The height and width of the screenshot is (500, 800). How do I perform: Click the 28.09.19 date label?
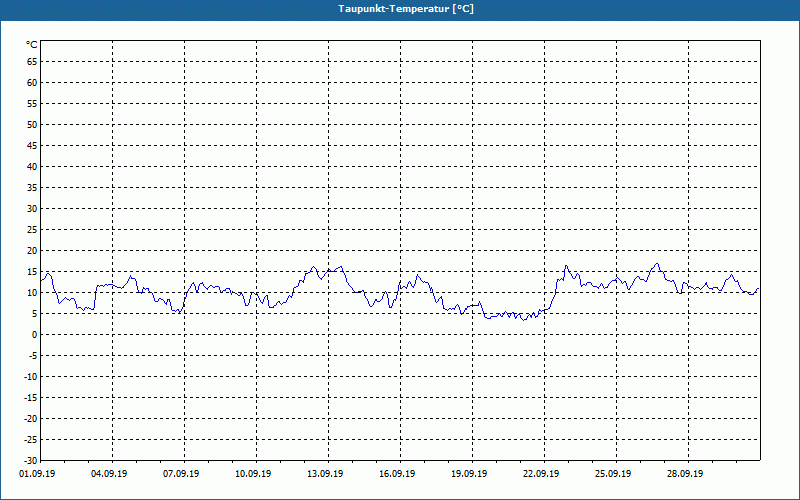coord(685,473)
